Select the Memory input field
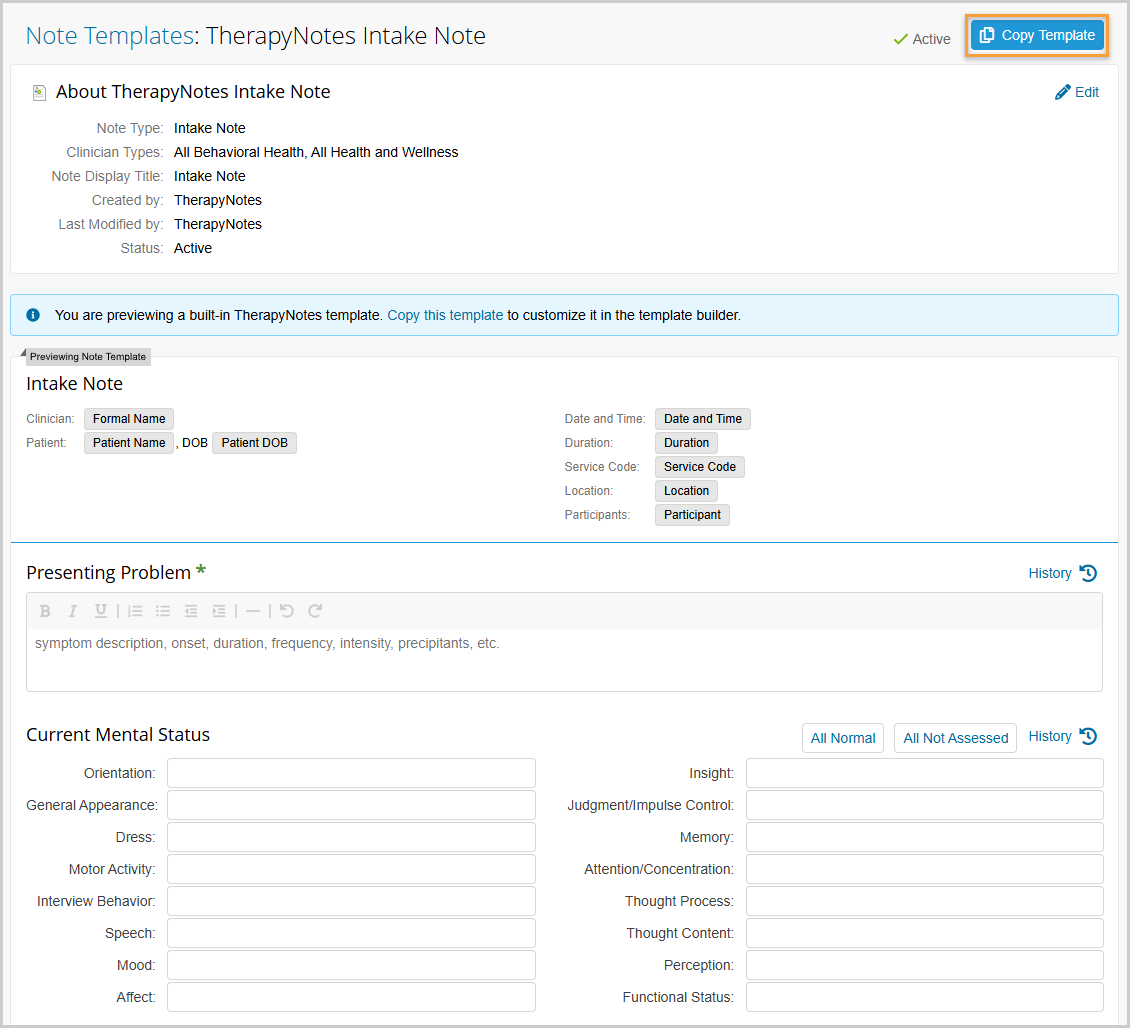The image size is (1130, 1028). click(x=925, y=837)
